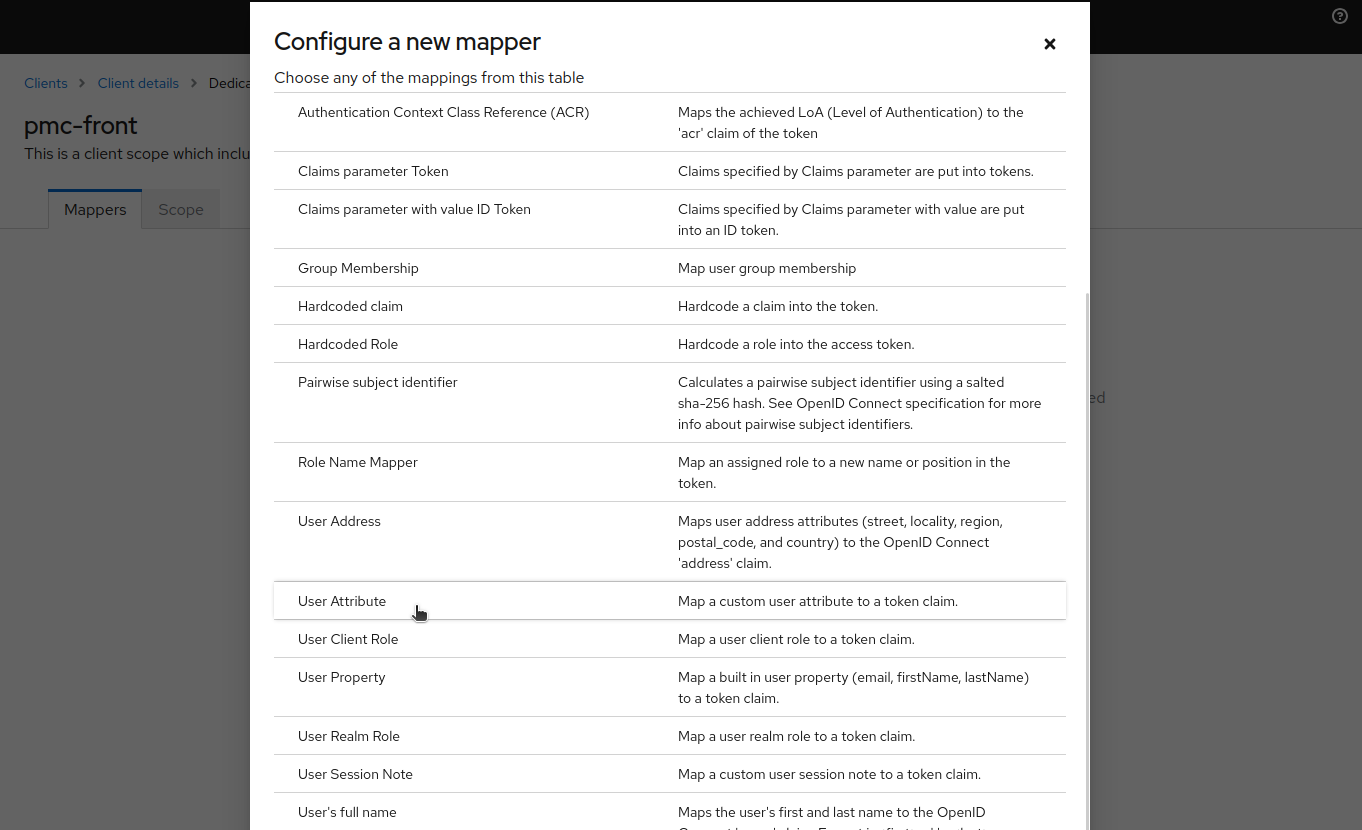Choose the Claims parameter Token mapper
This screenshot has width=1362, height=830.
point(373,171)
